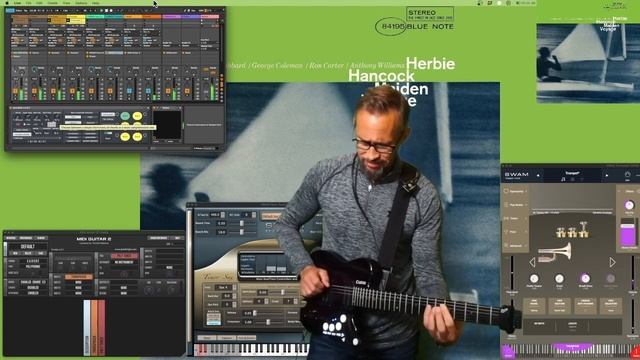This screenshot has height=360, width=640.
Task: Toggle the orange activator on Ableton's fourth yellow track
Action: pos(72,91)
